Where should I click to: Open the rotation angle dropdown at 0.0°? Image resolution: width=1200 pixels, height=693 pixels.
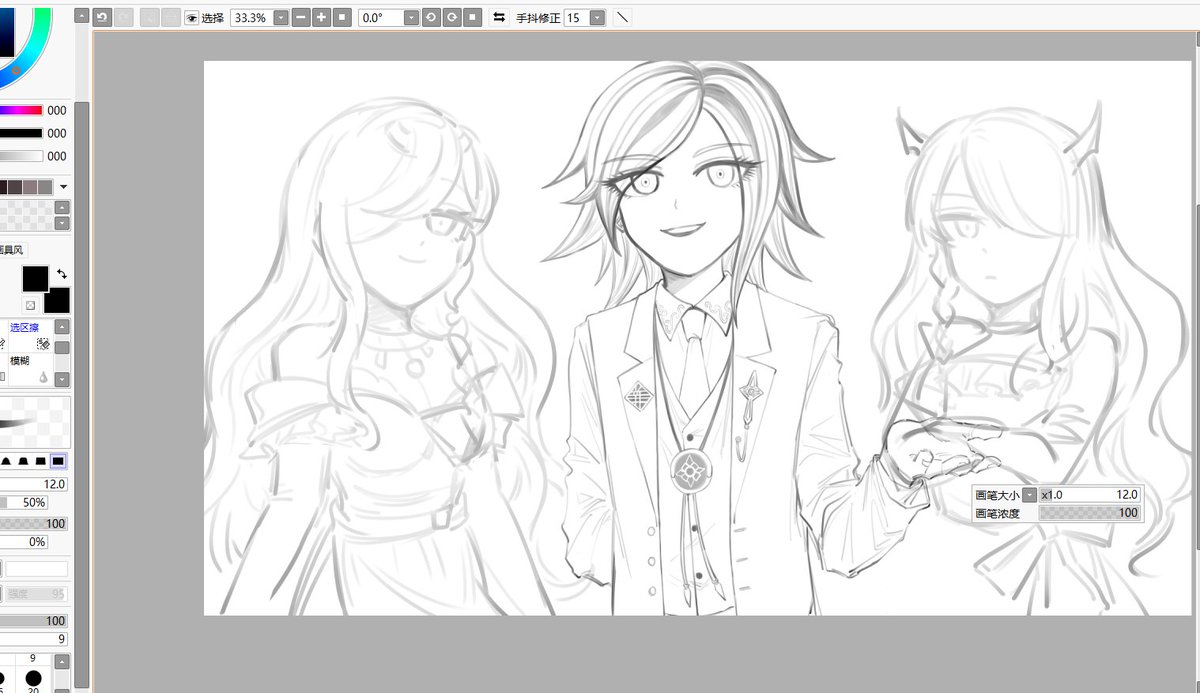(x=411, y=18)
